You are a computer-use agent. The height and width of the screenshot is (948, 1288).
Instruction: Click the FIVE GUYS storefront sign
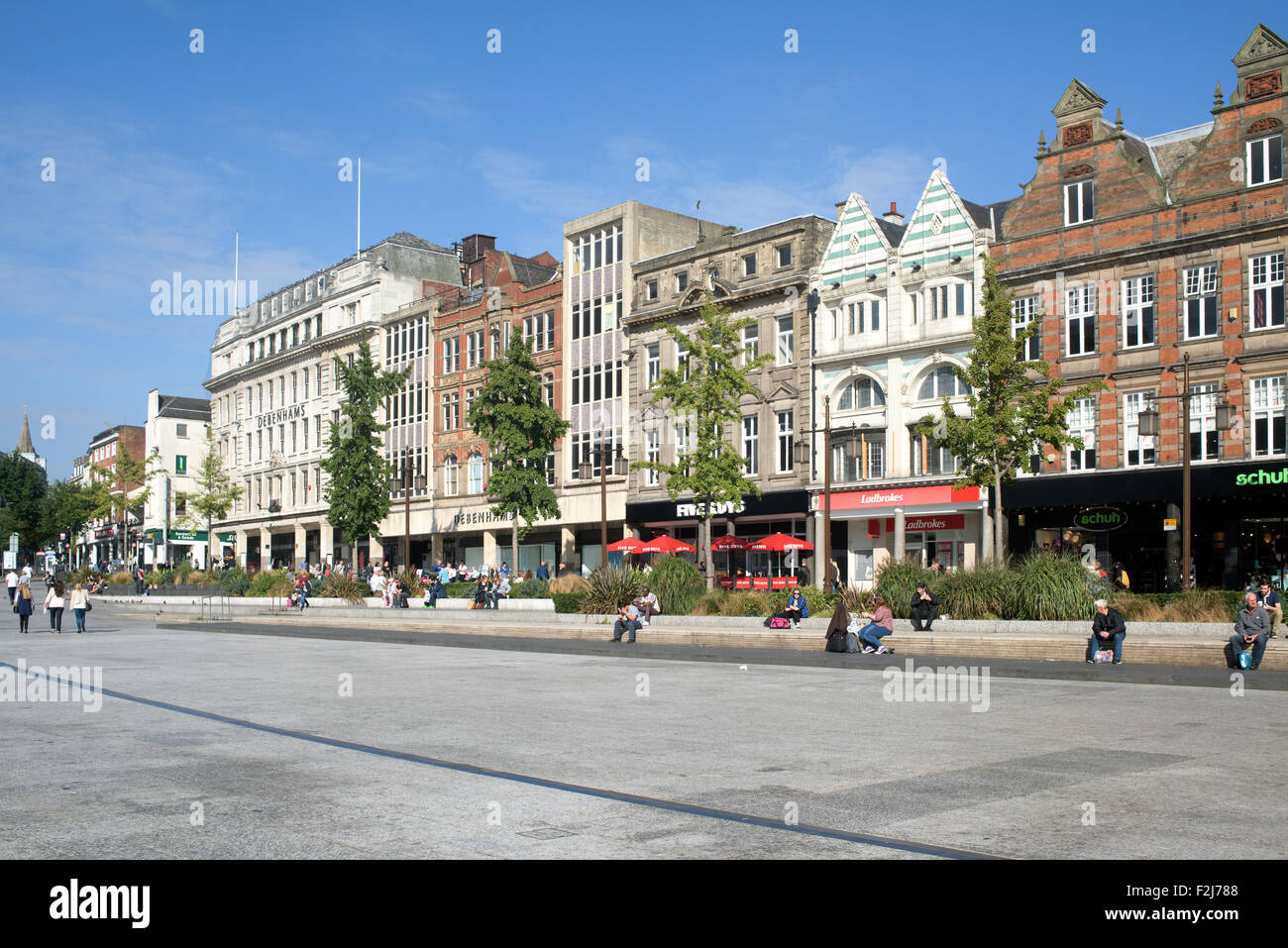pyautogui.click(x=709, y=508)
